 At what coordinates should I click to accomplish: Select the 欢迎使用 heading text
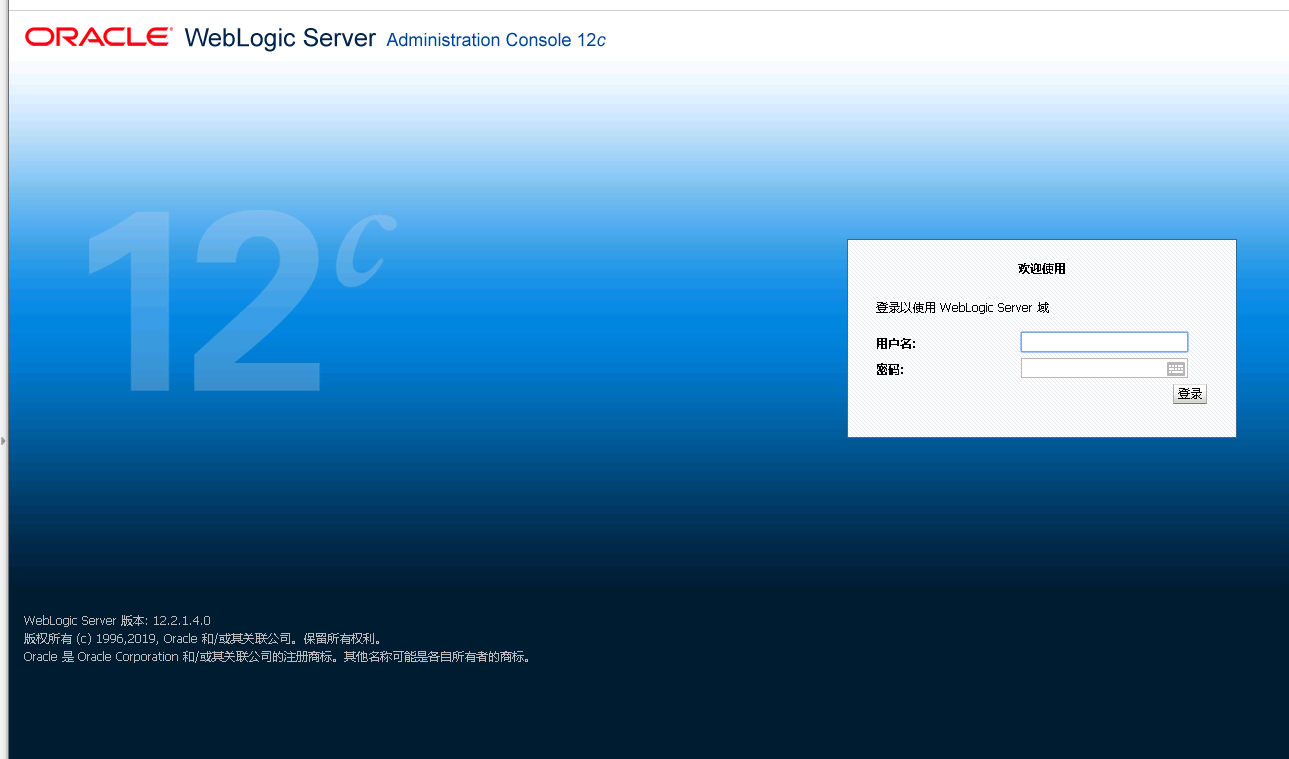click(1042, 269)
